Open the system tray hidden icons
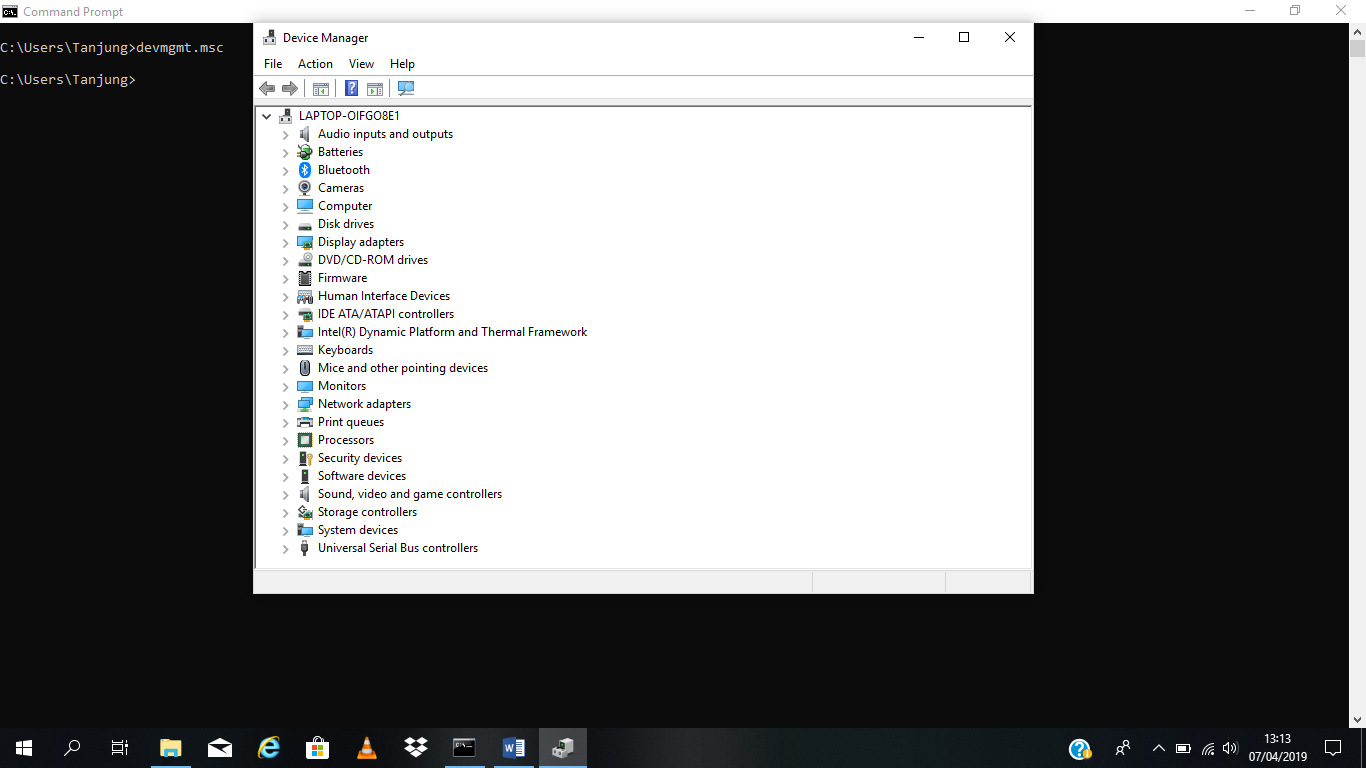Viewport: 1366px width, 768px height. (x=1157, y=748)
